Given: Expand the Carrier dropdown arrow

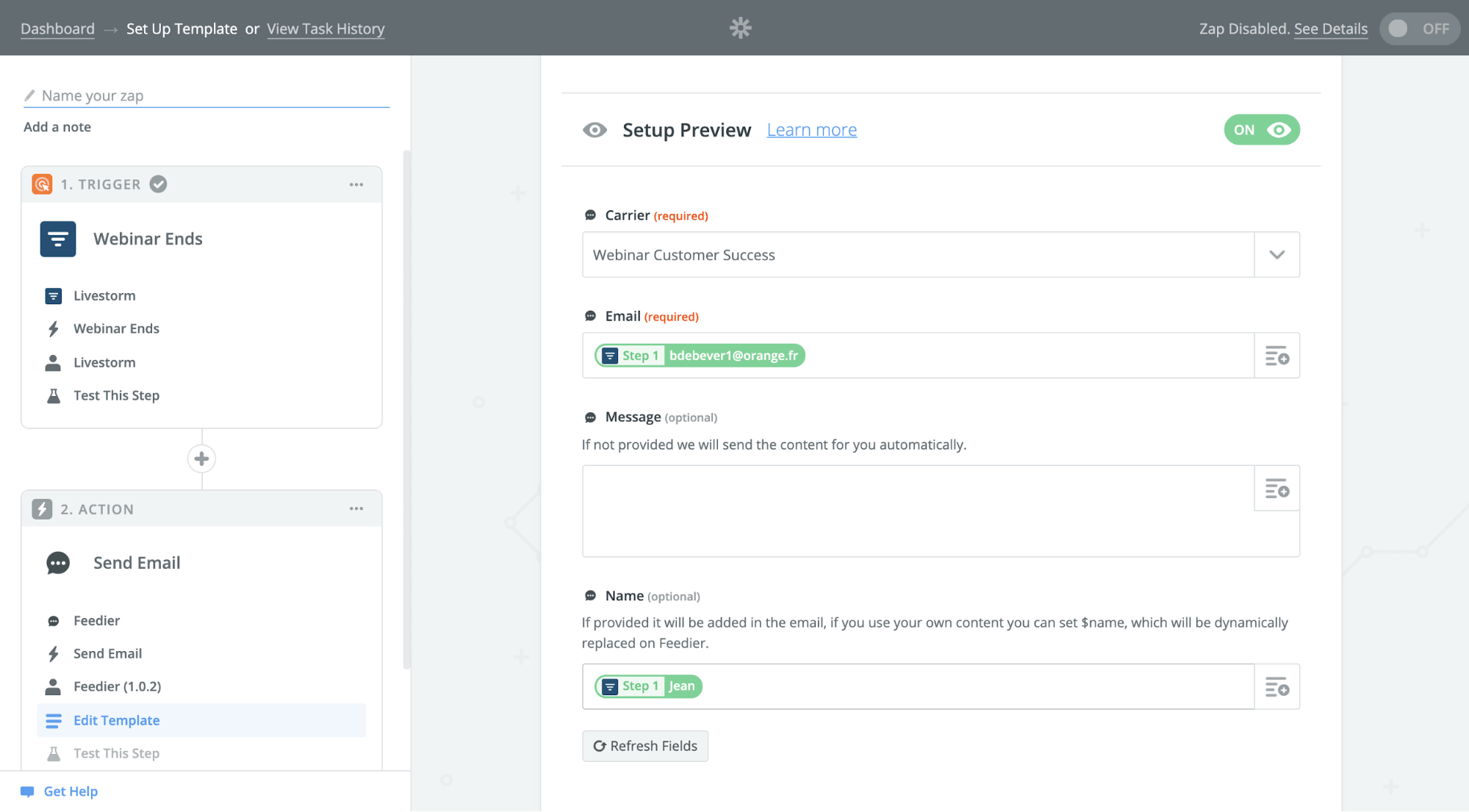Looking at the screenshot, I should tap(1276, 255).
